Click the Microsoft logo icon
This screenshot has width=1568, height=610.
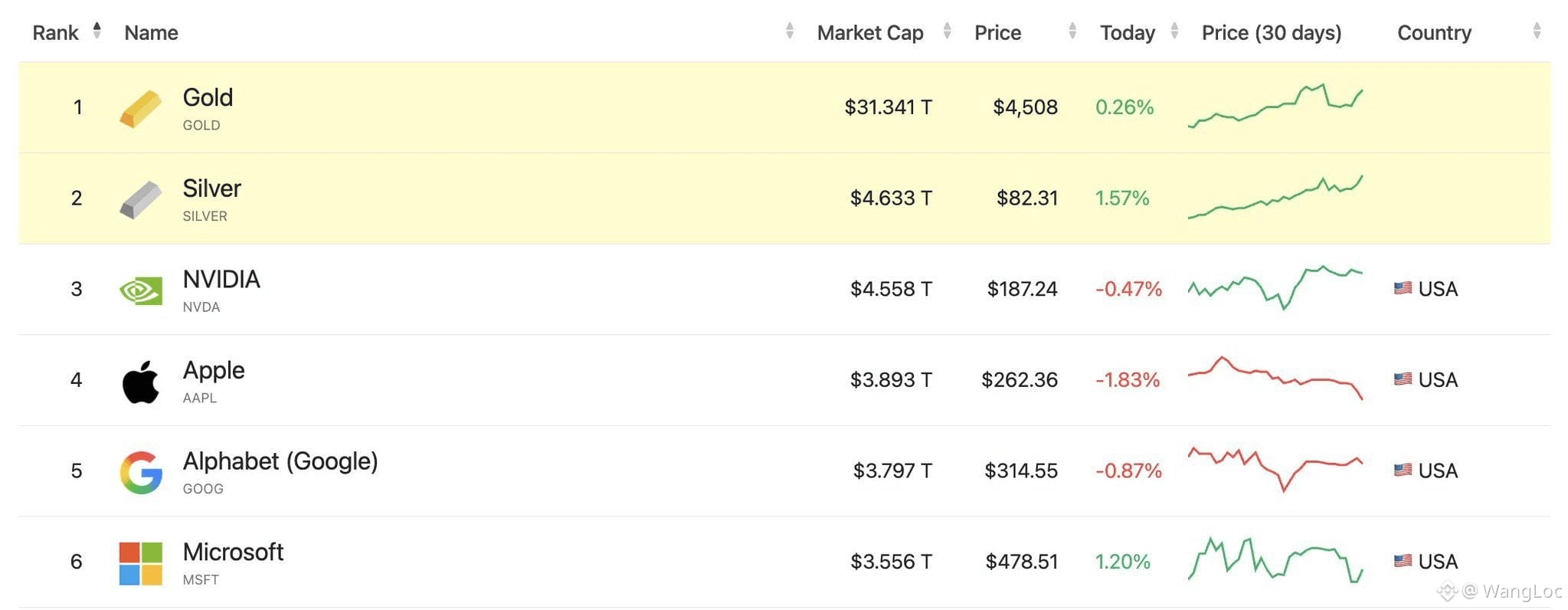point(141,563)
